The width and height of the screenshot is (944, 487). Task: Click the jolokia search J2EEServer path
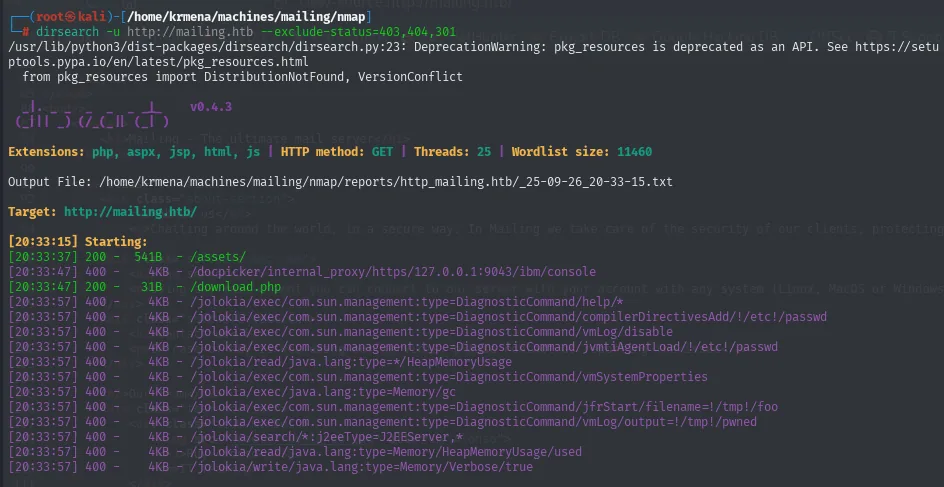coord(326,438)
